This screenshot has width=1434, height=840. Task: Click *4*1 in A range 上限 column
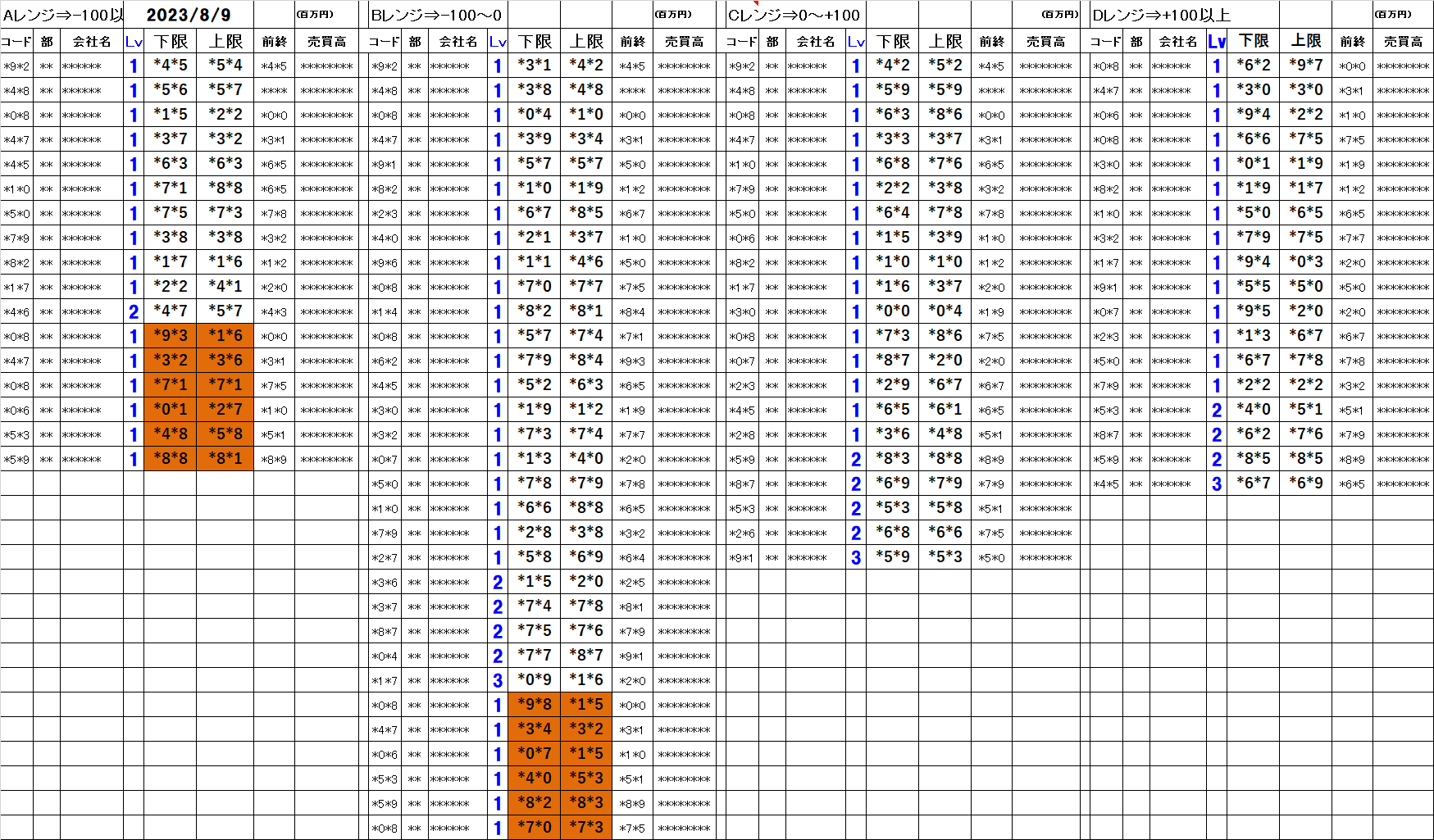coord(225,287)
